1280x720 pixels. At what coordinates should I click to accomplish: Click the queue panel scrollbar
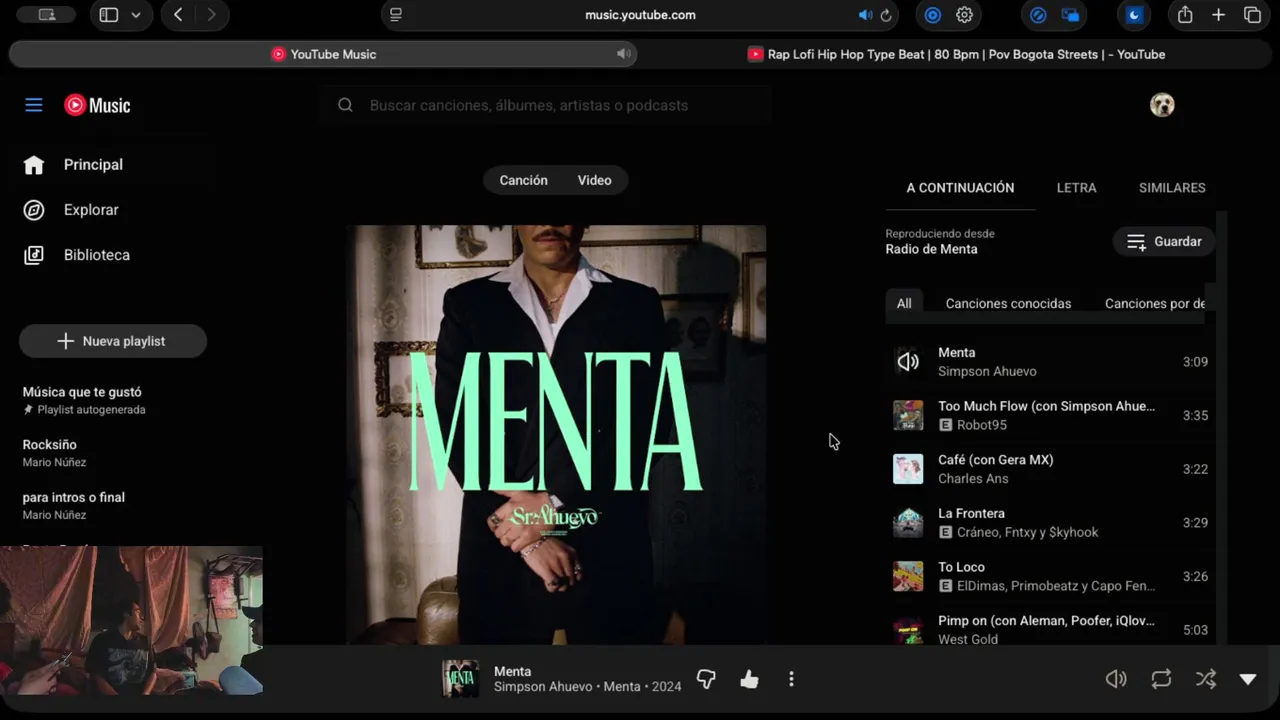[1222, 428]
